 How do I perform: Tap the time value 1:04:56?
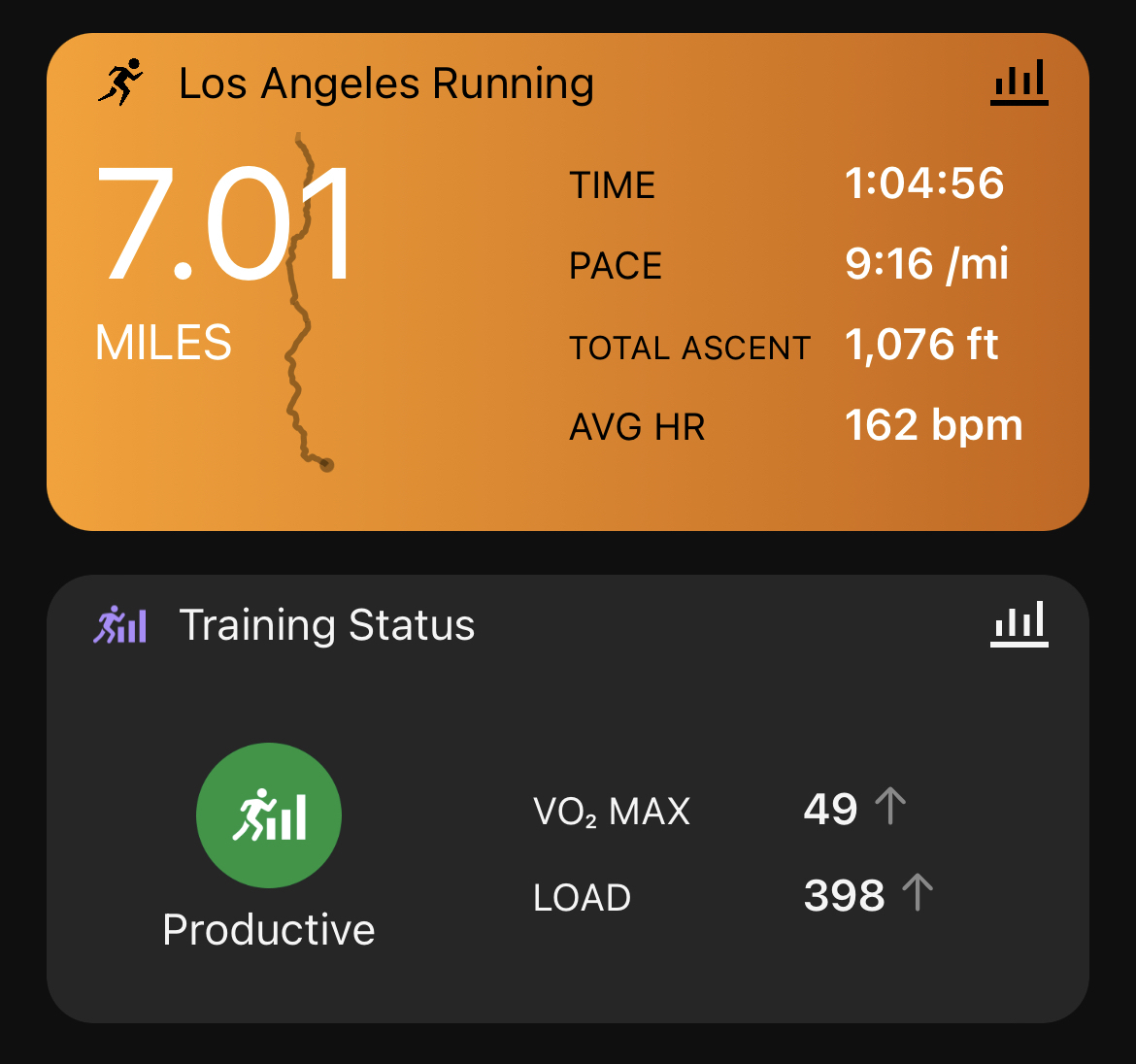pyautogui.click(x=924, y=183)
